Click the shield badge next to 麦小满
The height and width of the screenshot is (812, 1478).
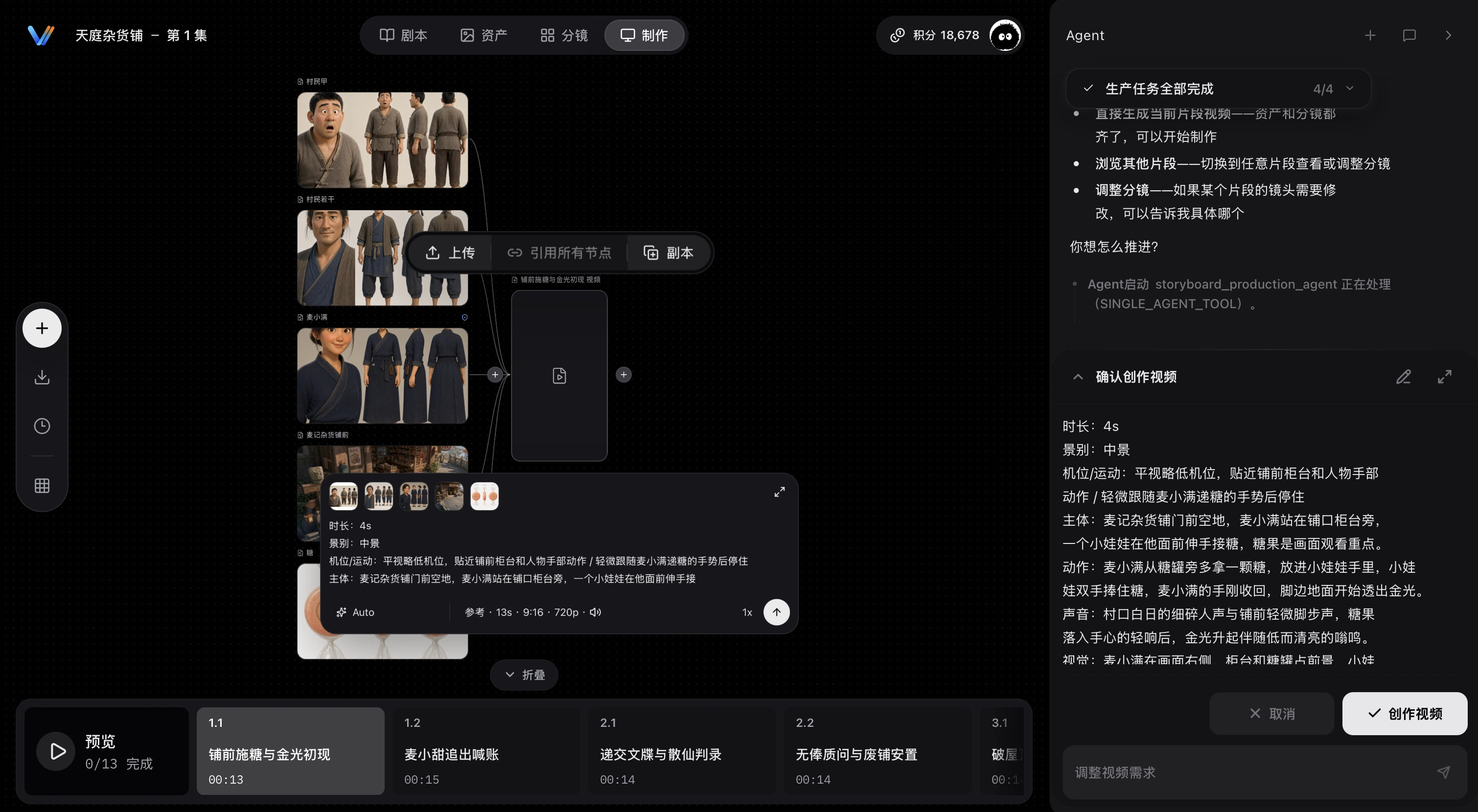click(464, 317)
